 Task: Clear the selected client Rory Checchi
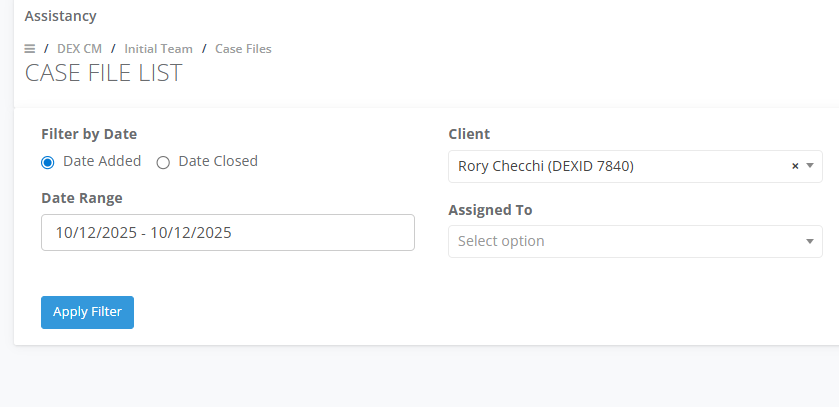click(x=795, y=166)
